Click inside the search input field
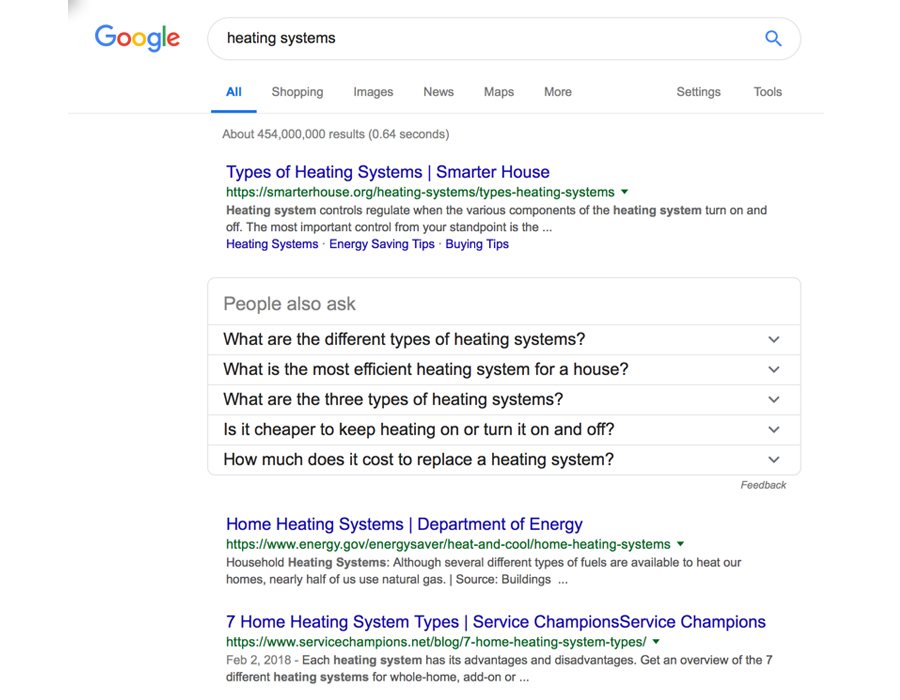 coord(450,38)
